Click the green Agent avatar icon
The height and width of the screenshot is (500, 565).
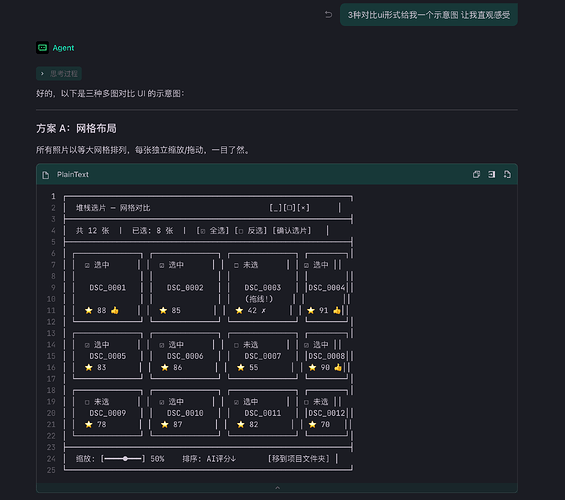(43, 48)
